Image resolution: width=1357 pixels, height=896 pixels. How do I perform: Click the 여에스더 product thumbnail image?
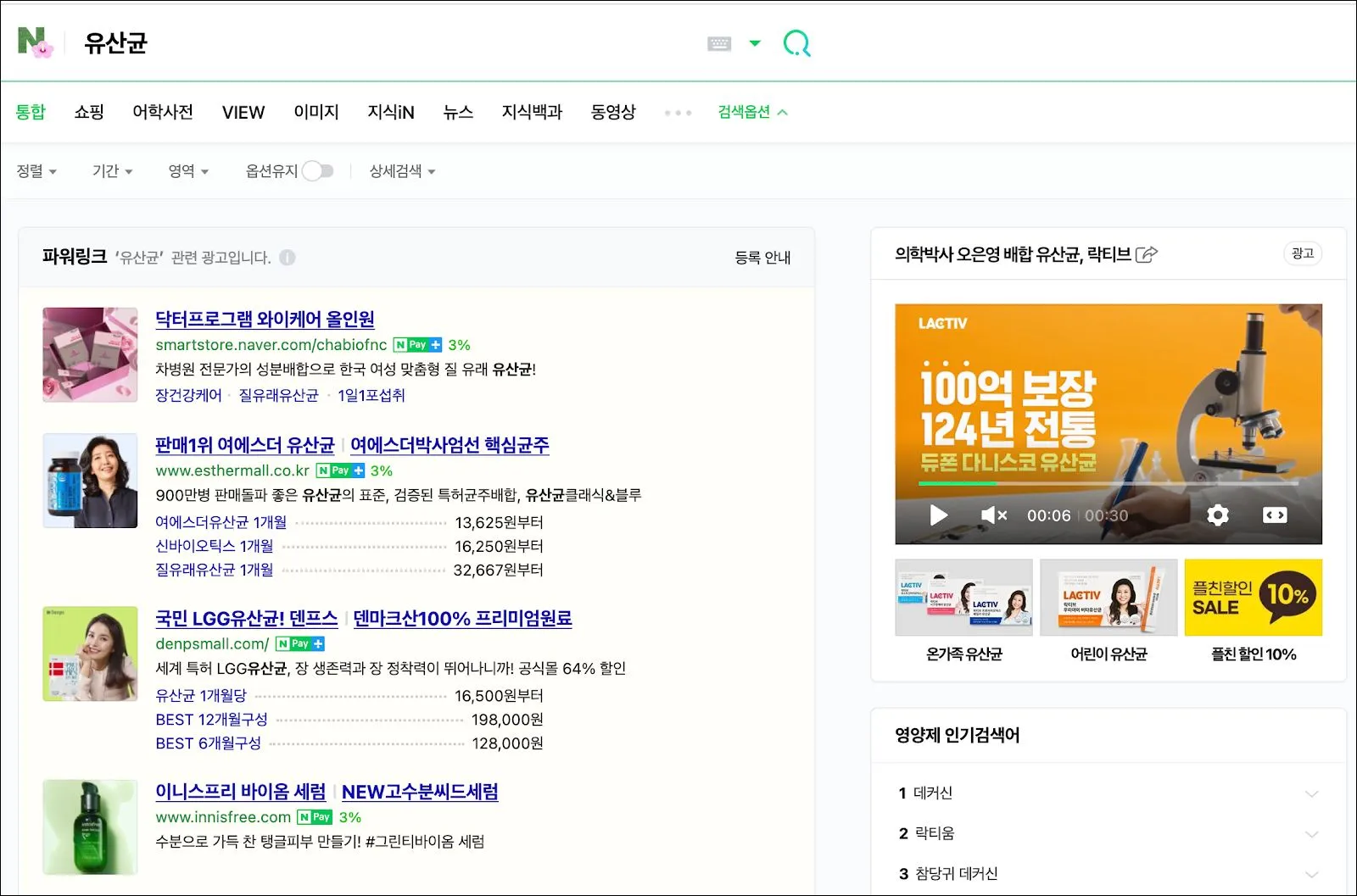[90, 481]
